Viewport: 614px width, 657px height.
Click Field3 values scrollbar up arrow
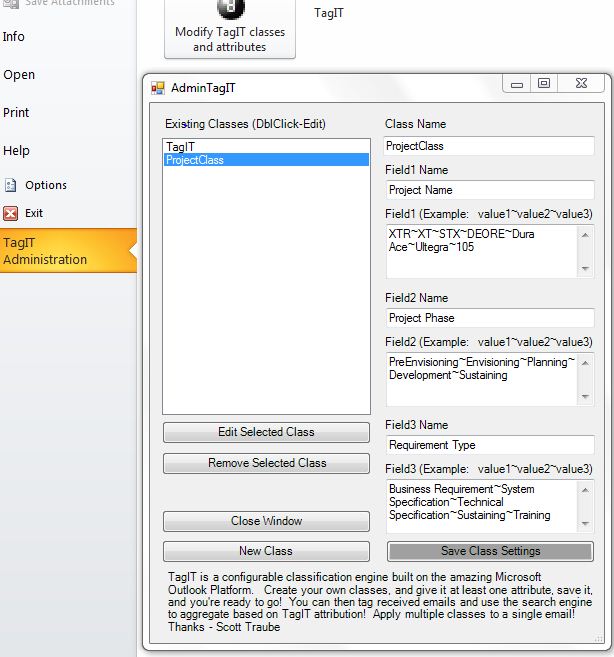pyautogui.click(x=586, y=490)
